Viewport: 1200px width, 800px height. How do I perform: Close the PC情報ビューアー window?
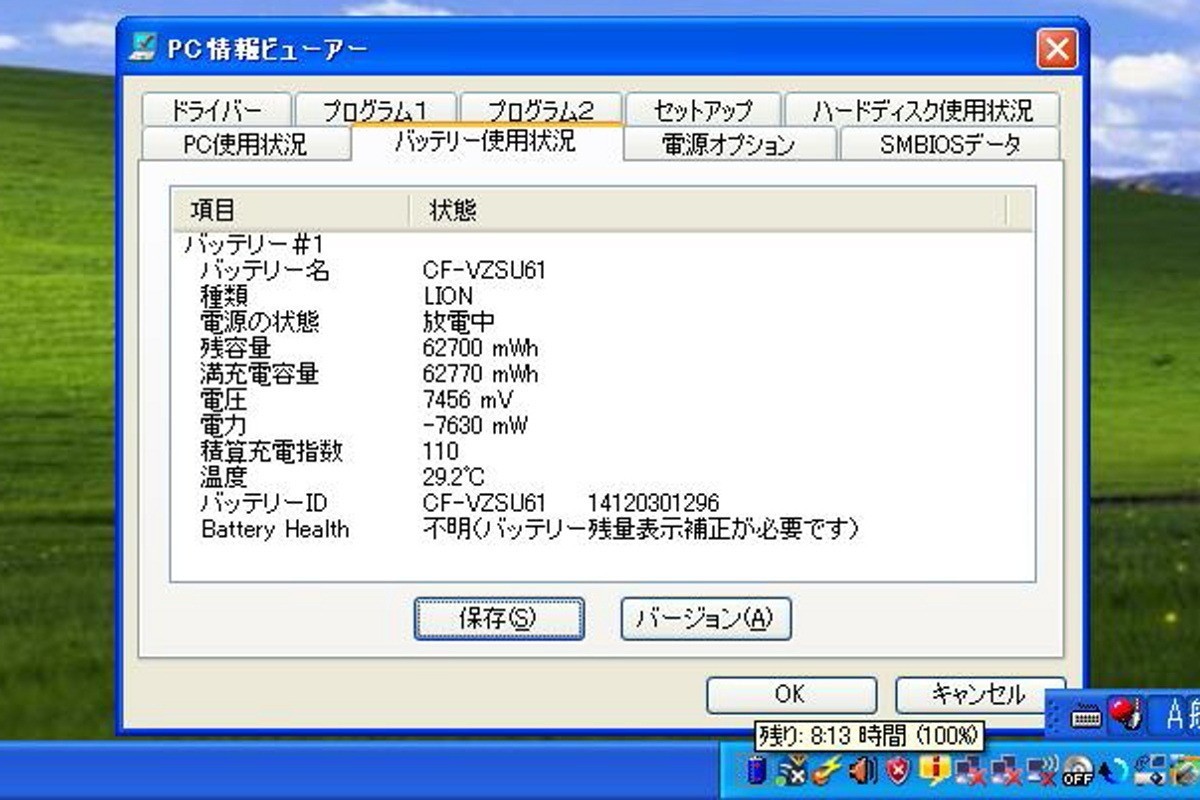(1056, 48)
